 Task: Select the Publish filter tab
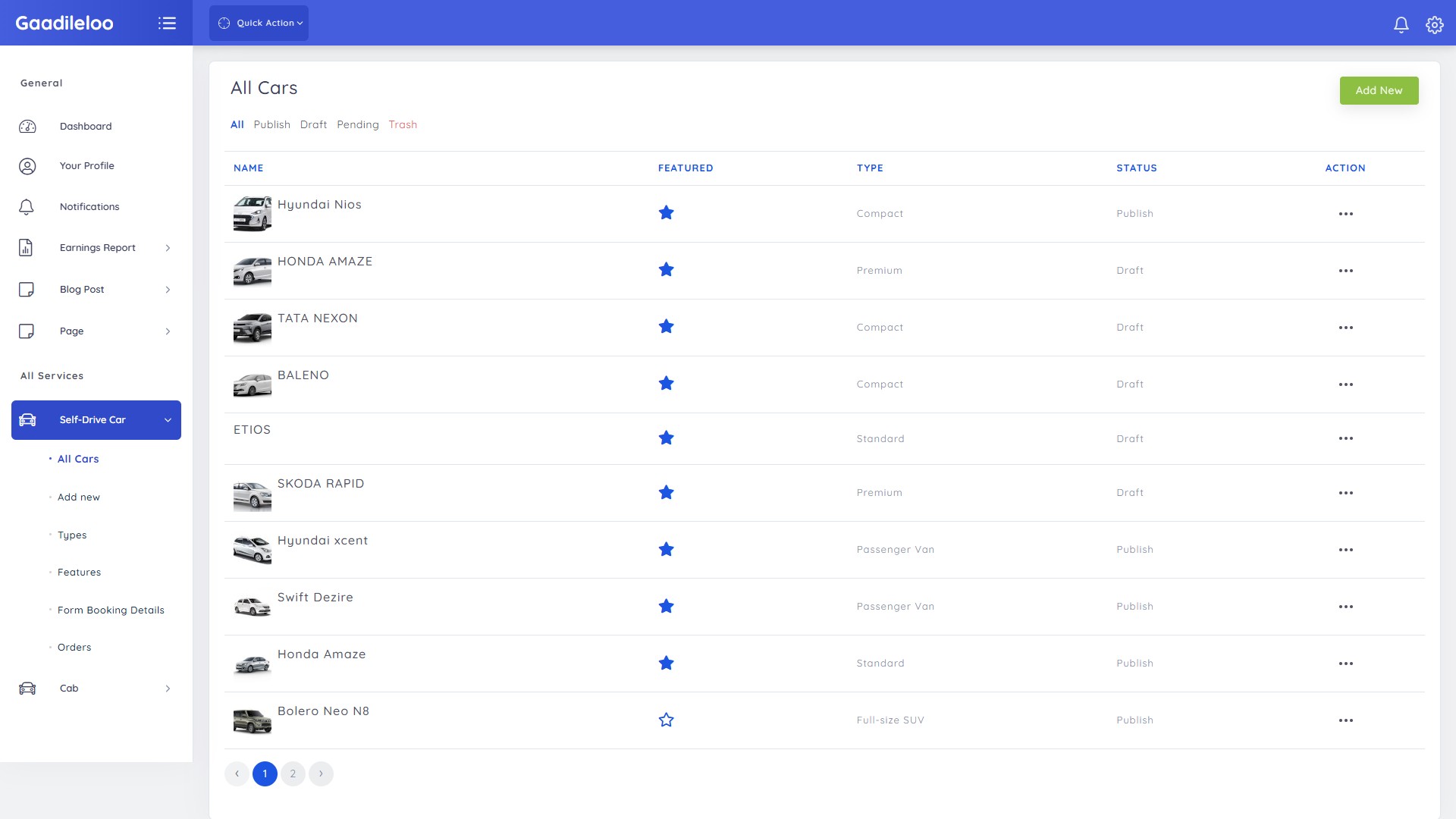271,124
